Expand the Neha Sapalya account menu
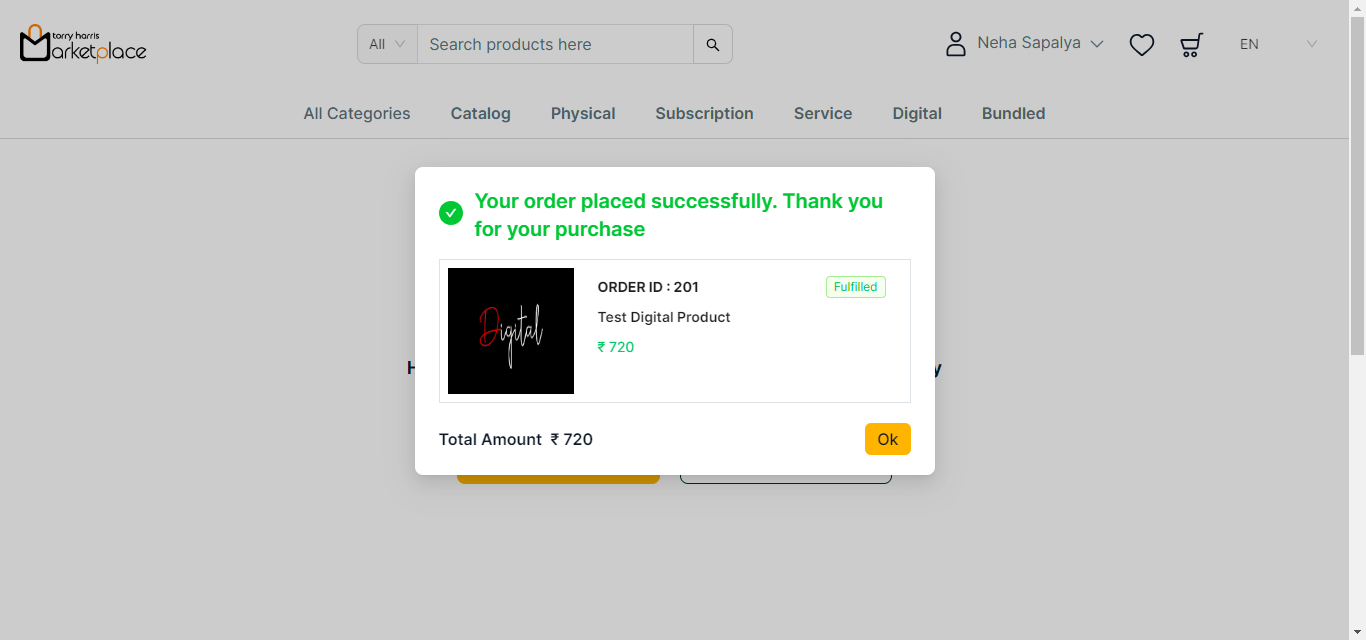Viewport: 1366px width, 640px height. 1040,44
